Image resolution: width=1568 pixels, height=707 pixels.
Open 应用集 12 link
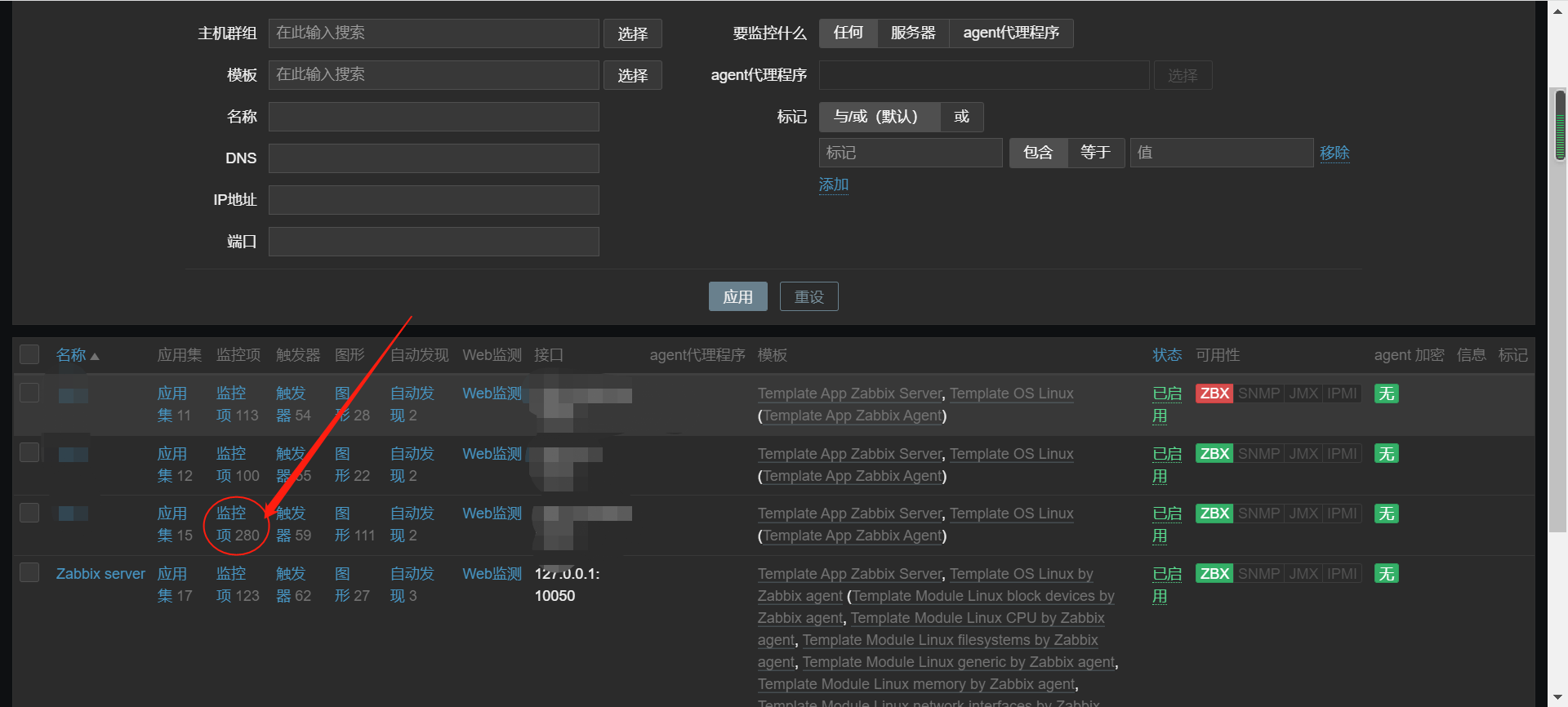click(x=174, y=465)
